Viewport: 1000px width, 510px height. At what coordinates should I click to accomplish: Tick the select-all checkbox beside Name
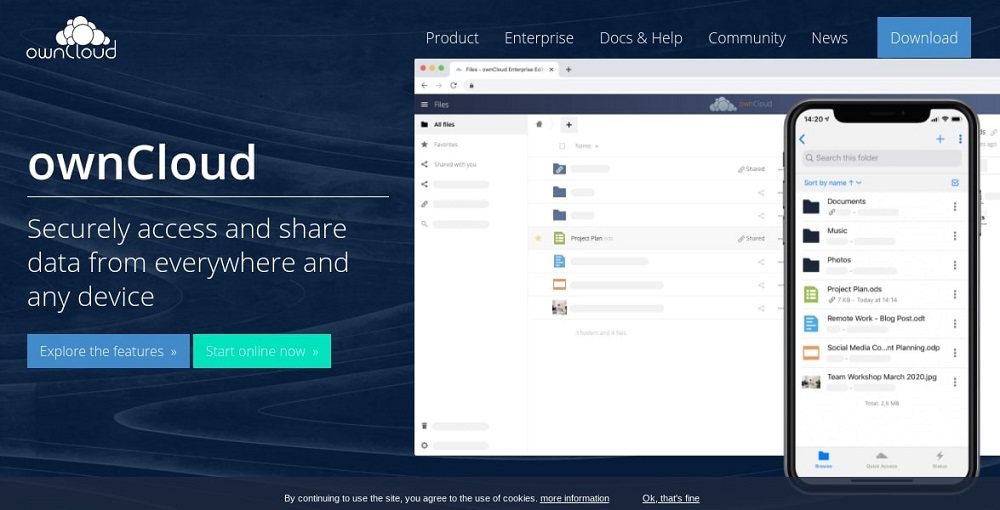pos(562,146)
